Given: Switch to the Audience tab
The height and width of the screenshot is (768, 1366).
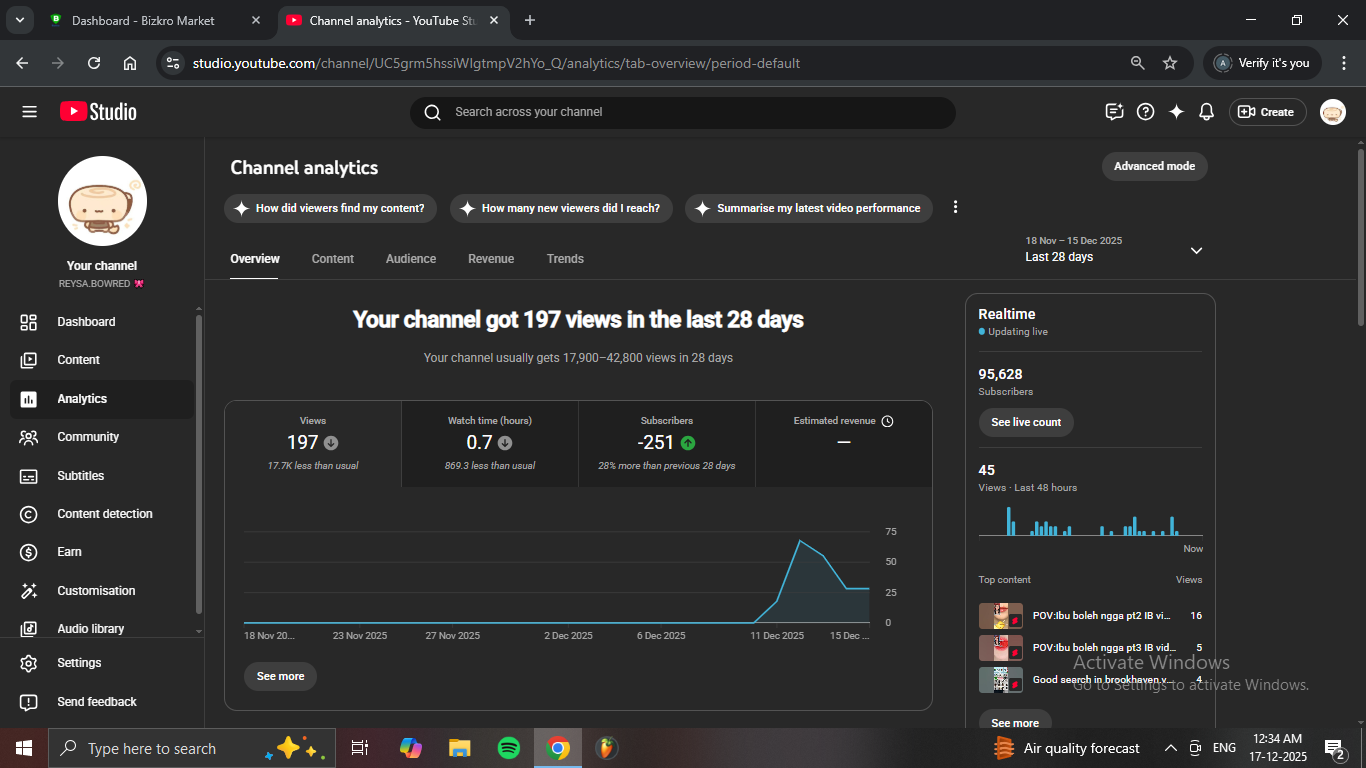Looking at the screenshot, I should pos(411,259).
